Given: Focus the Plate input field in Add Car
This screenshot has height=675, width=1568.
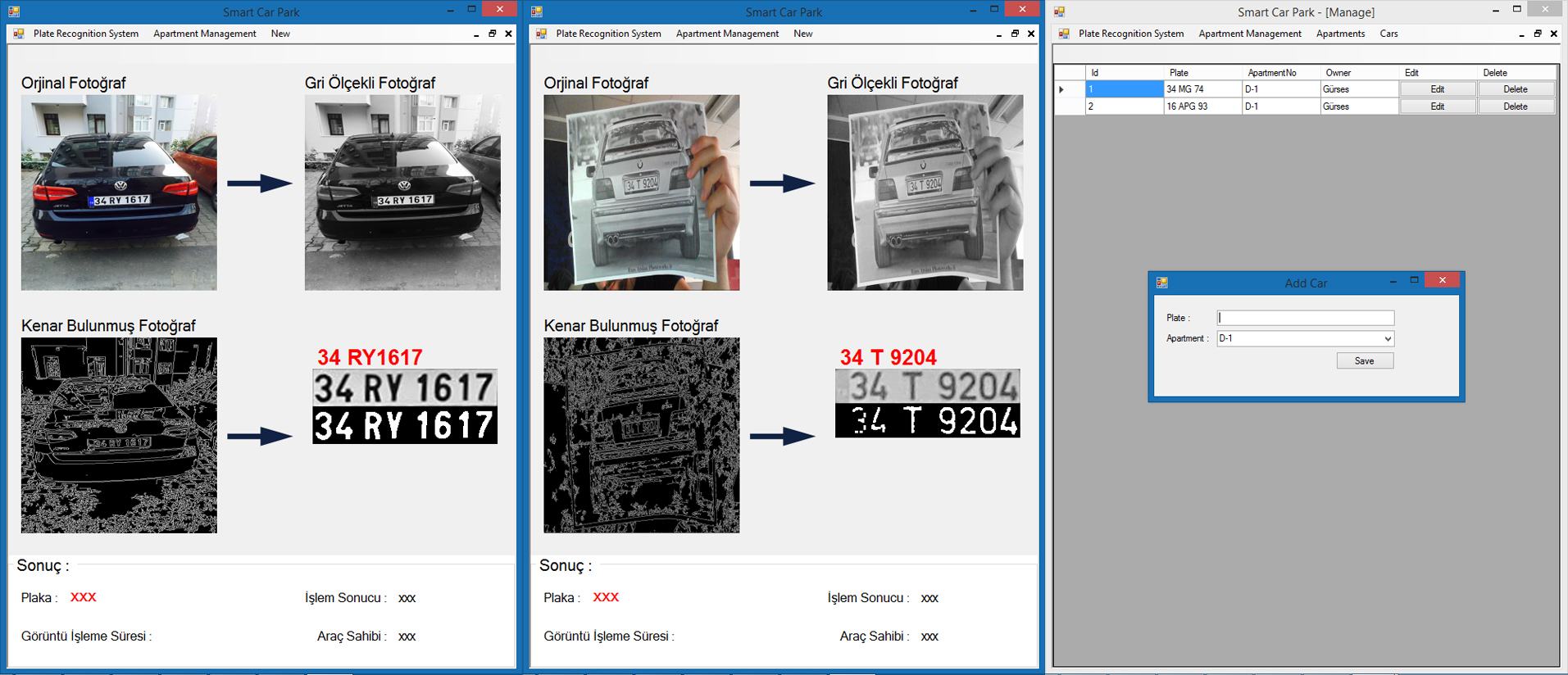Looking at the screenshot, I should 1306,318.
